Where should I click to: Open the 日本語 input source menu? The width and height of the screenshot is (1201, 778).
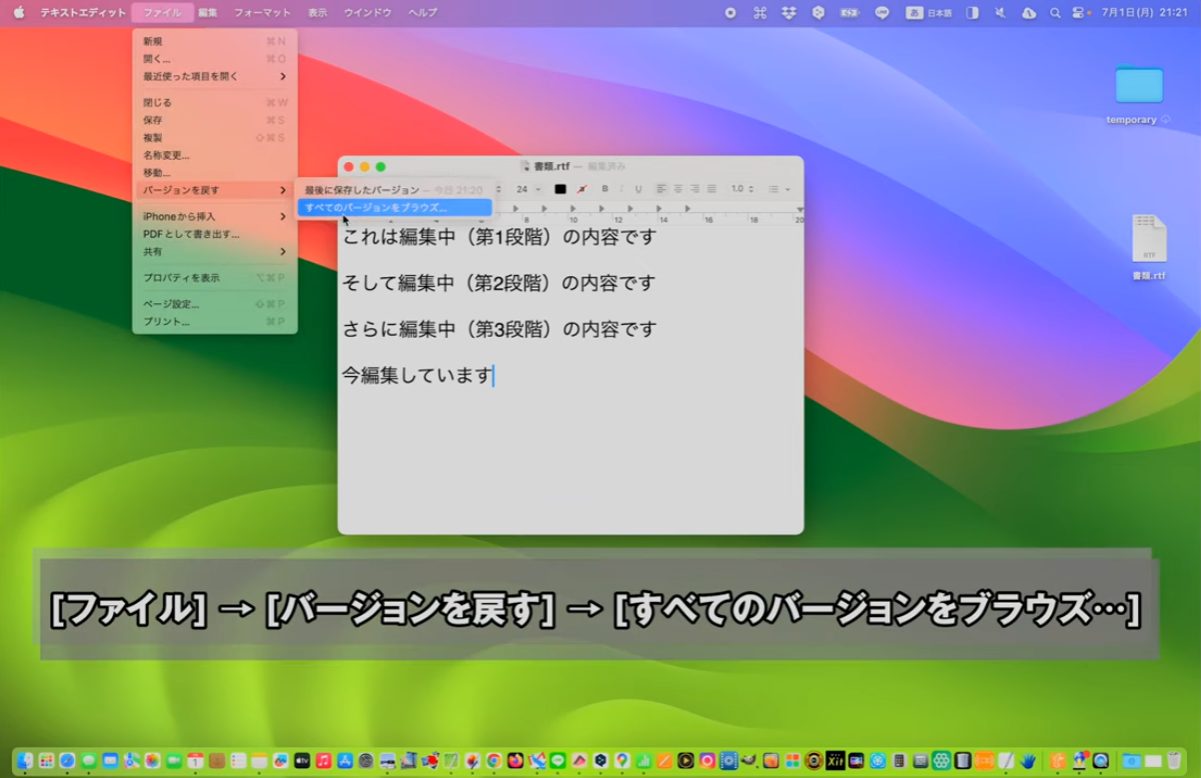tap(929, 12)
